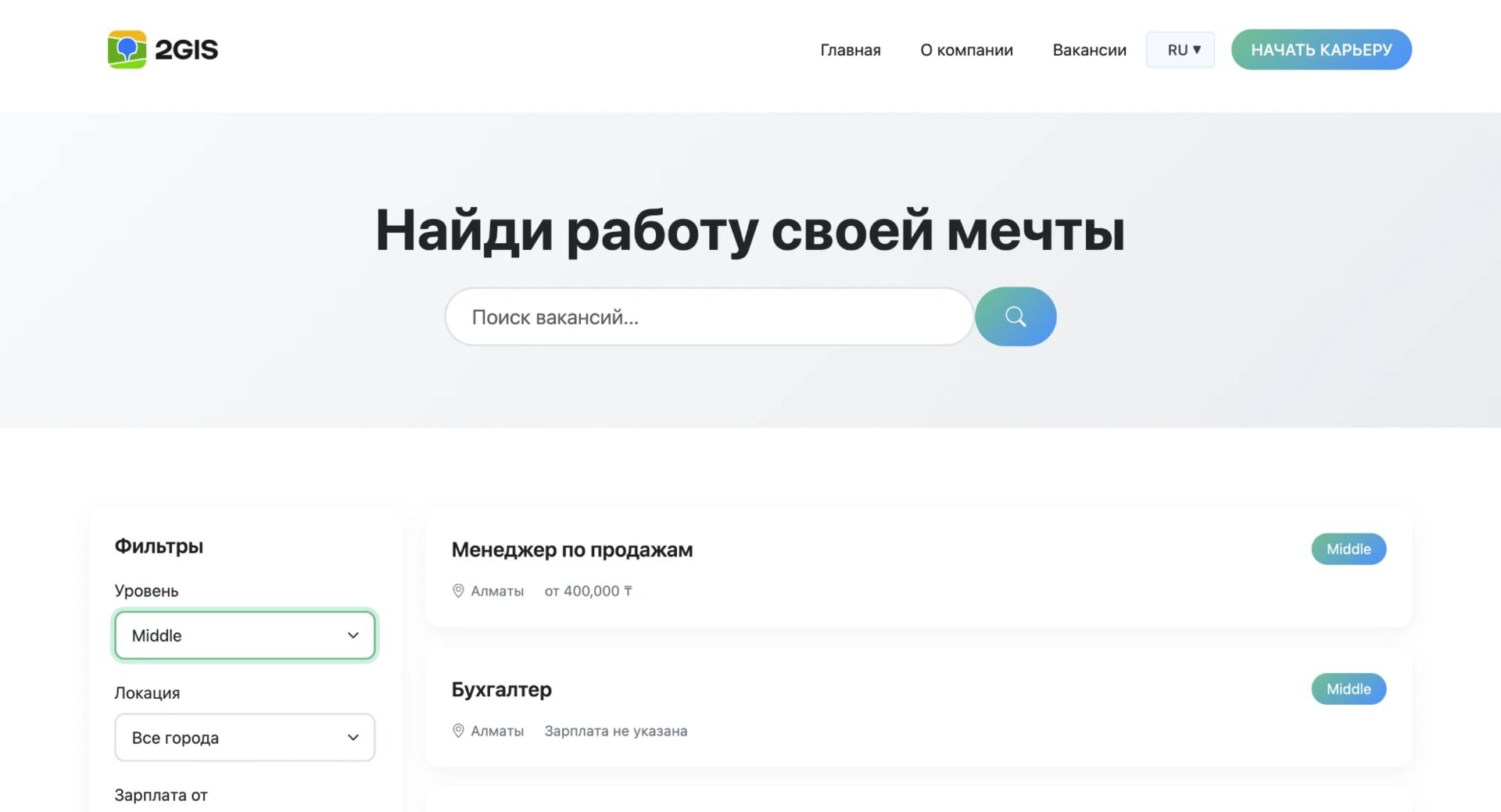
Task: Click the 2GIS wordmark text
Action: pyautogui.click(x=186, y=50)
